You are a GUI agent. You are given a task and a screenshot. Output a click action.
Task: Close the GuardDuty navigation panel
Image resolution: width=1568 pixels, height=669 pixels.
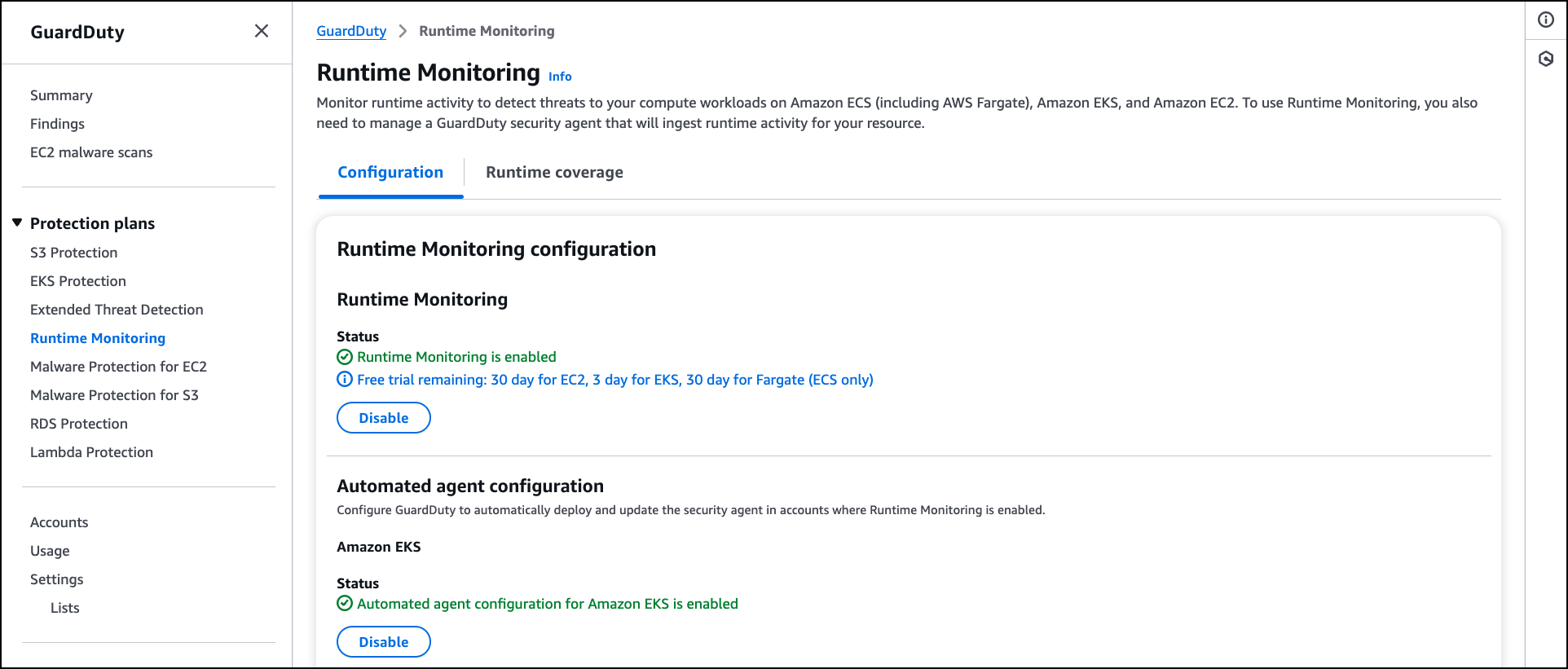261,31
